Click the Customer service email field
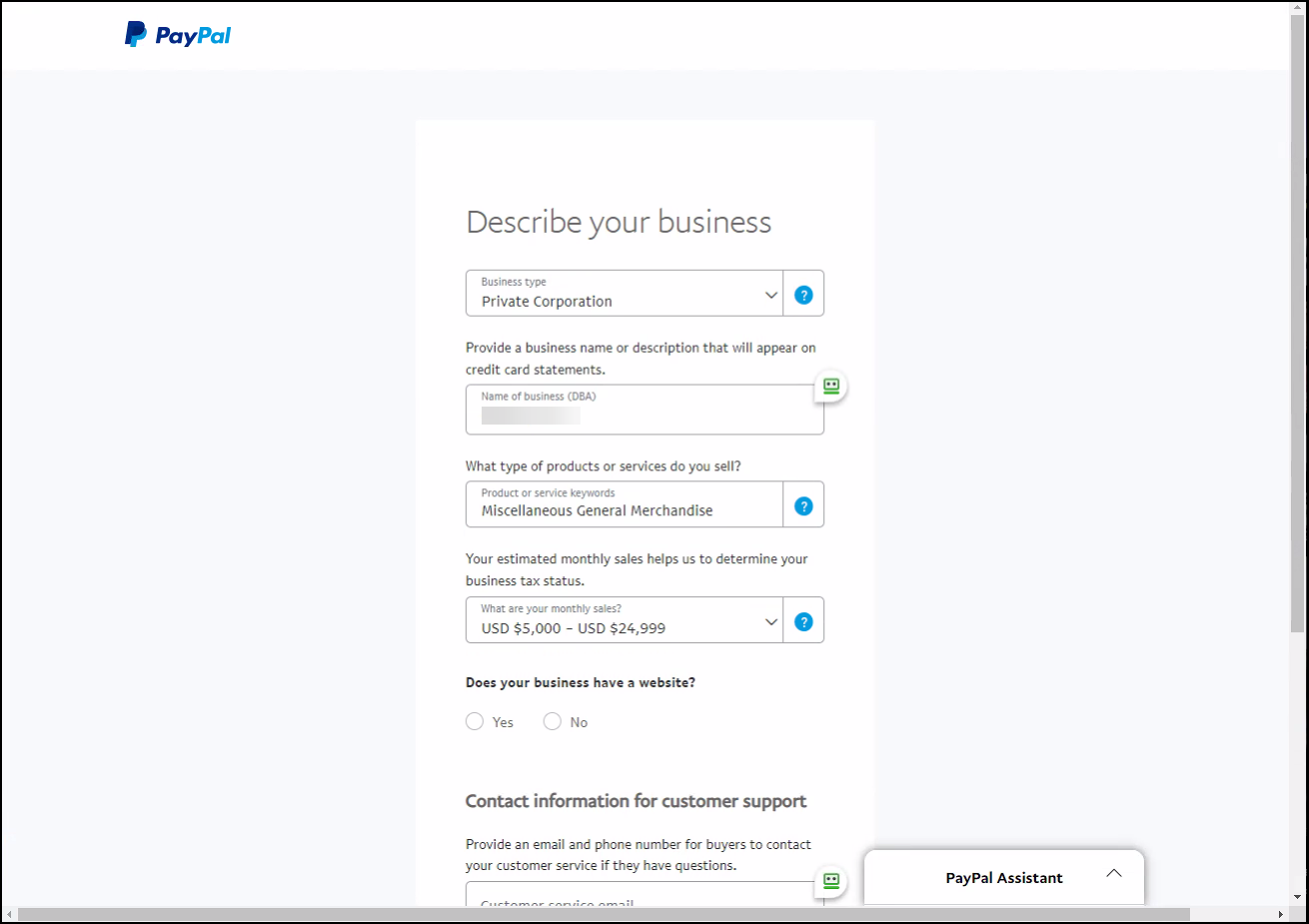 (x=645, y=894)
